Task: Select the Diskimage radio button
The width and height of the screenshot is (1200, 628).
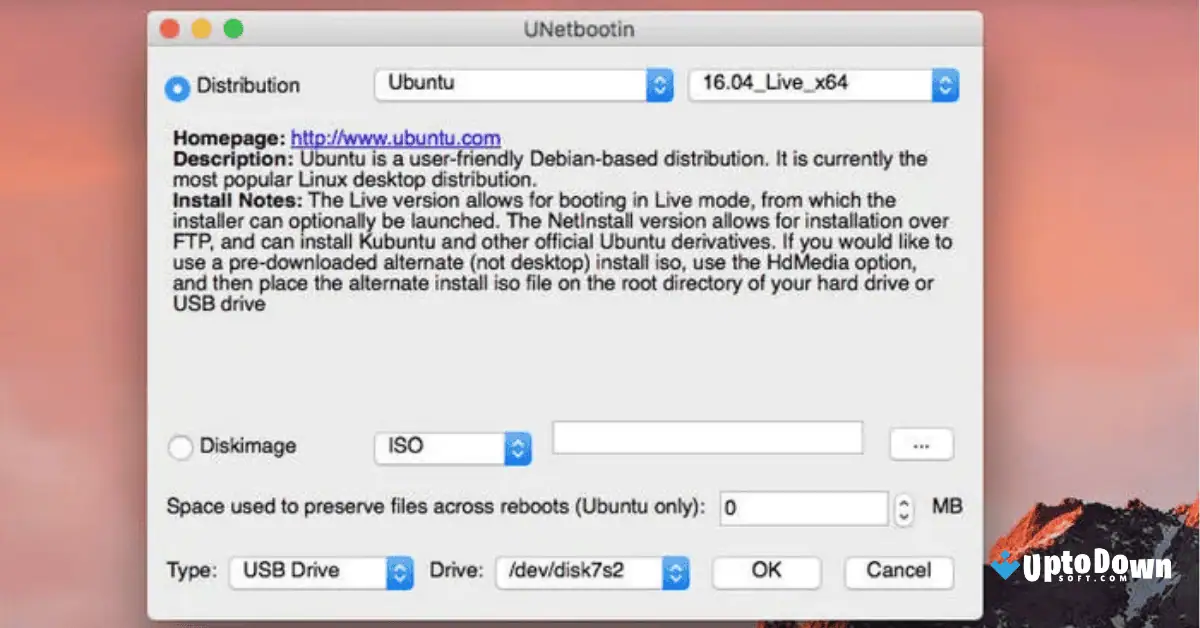Action: tap(181, 447)
